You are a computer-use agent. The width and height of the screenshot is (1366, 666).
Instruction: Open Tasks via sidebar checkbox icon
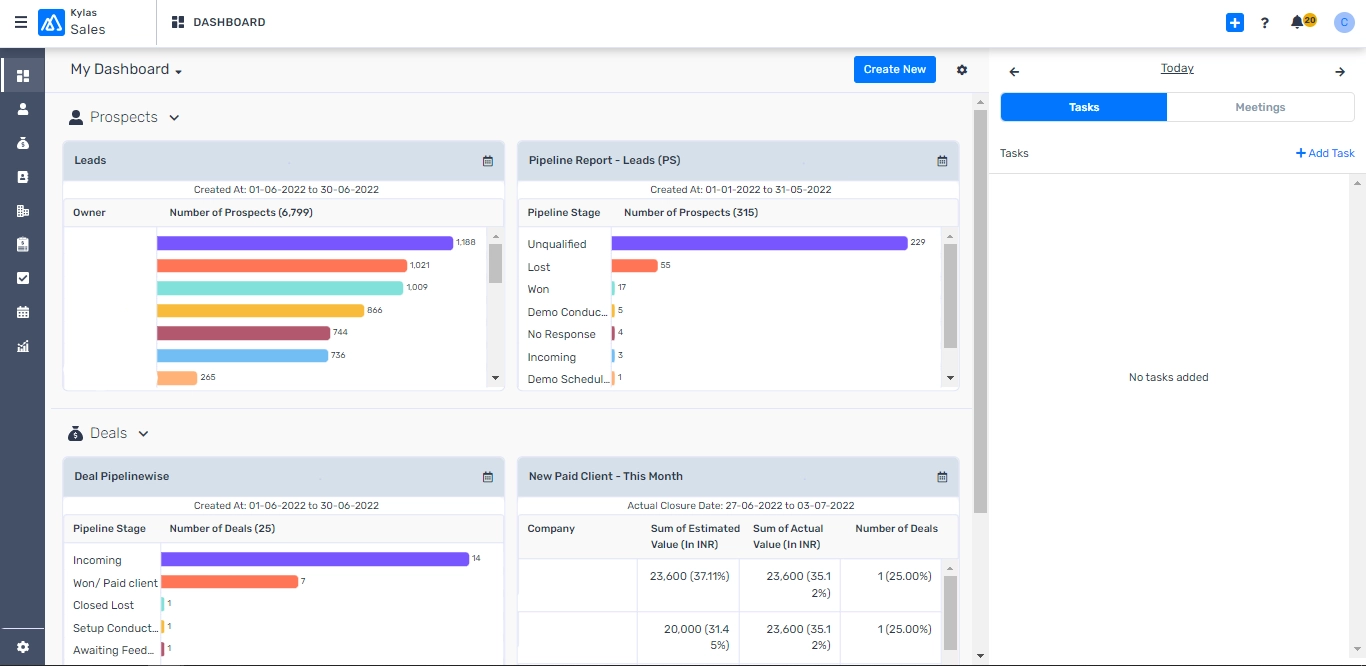(23, 278)
